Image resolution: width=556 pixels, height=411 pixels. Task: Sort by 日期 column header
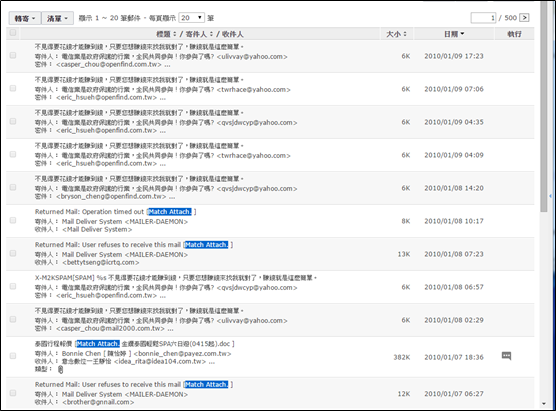click(454, 34)
